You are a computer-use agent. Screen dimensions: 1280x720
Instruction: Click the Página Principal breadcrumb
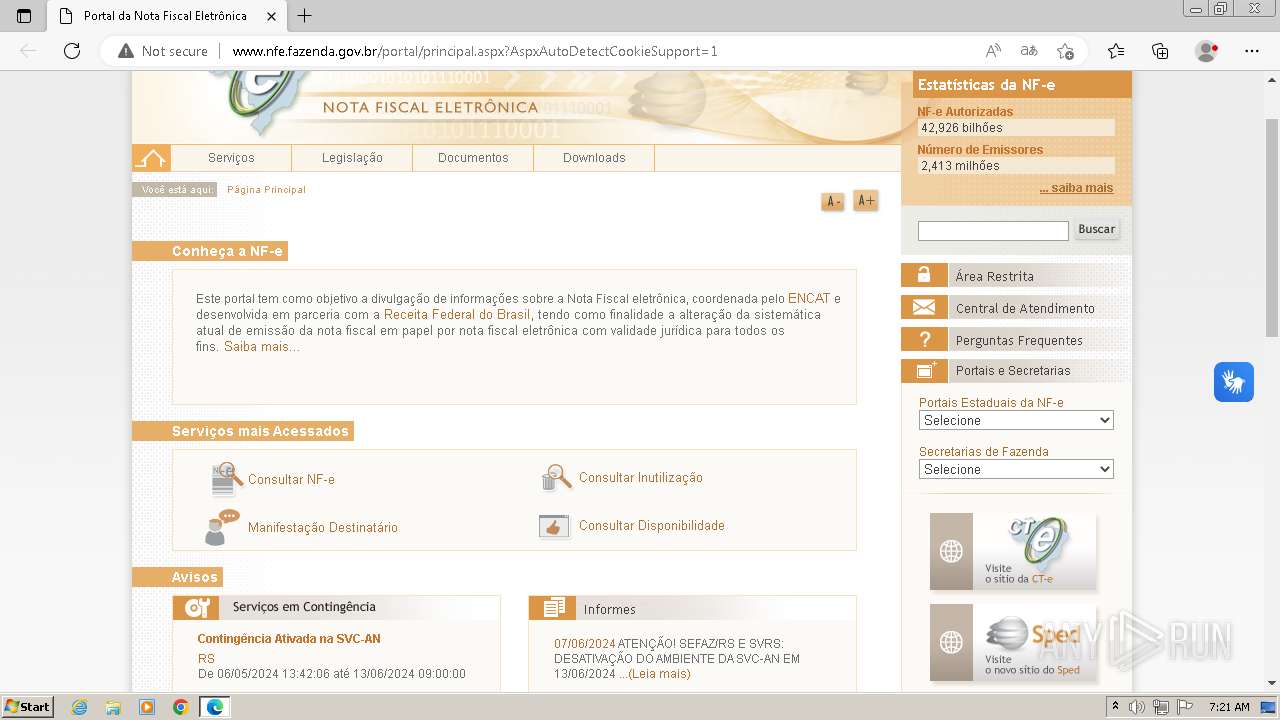[x=266, y=190]
